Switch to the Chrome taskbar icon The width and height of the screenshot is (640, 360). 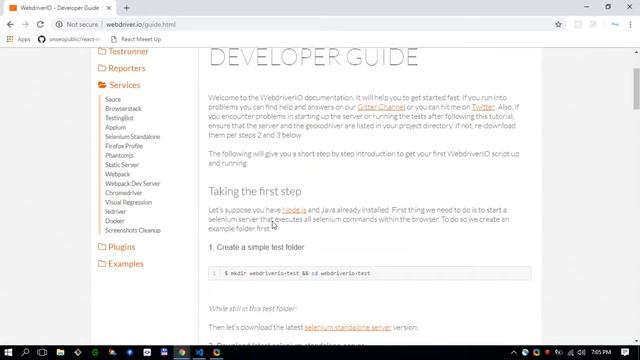[x=182, y=352]
